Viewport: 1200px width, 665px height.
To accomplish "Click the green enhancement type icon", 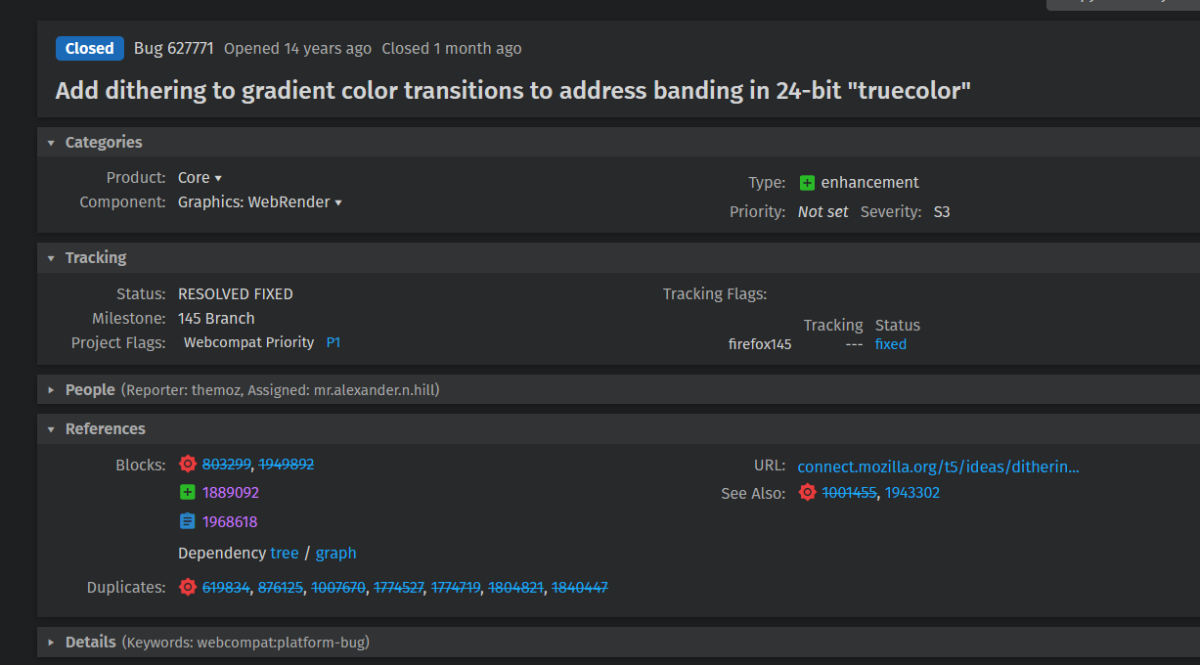I will click(x=807, y=183).
